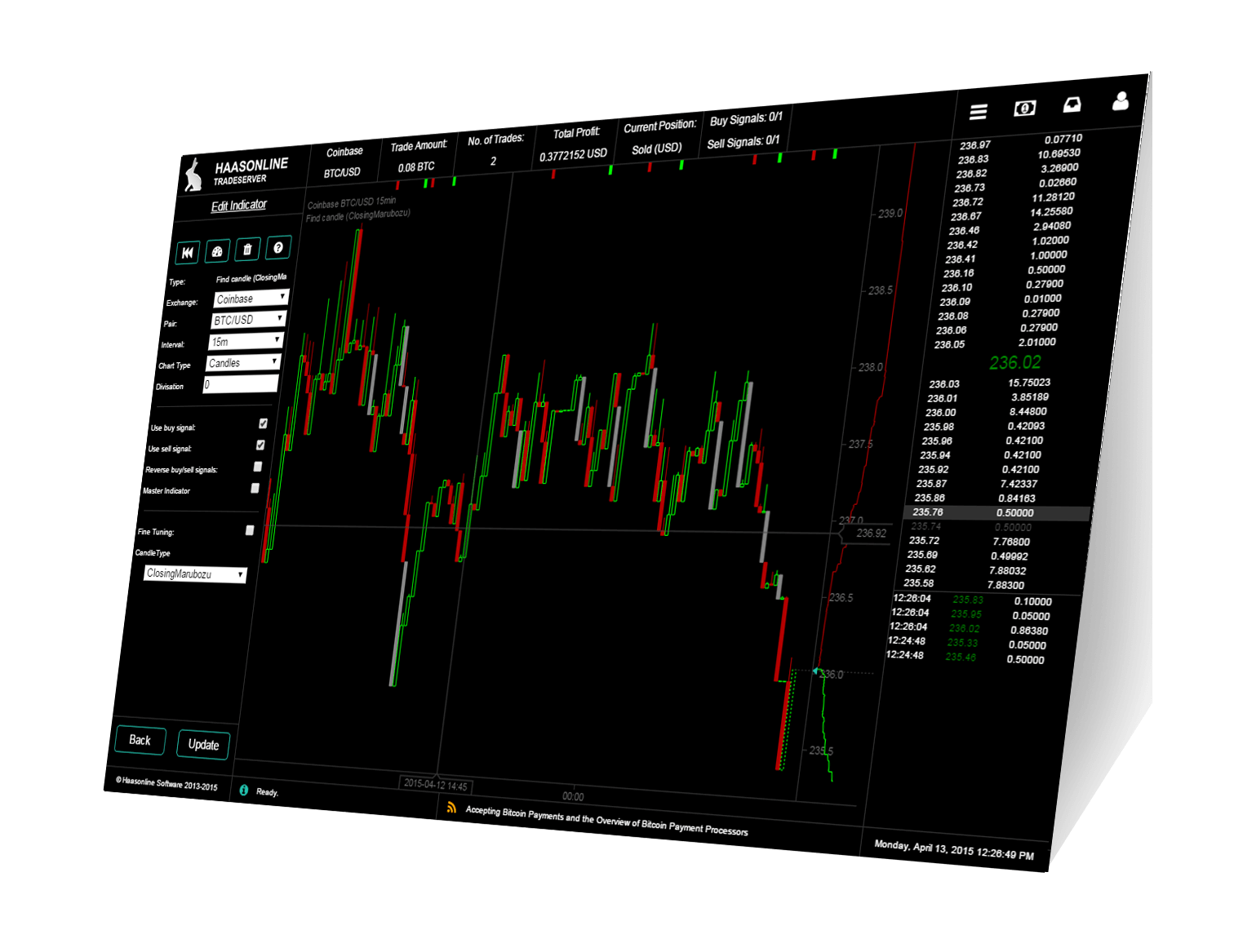Screen dimensions: 1234x952
Task: Enable the Master Indicator checkbox
Action: click(x=255, y=488)
